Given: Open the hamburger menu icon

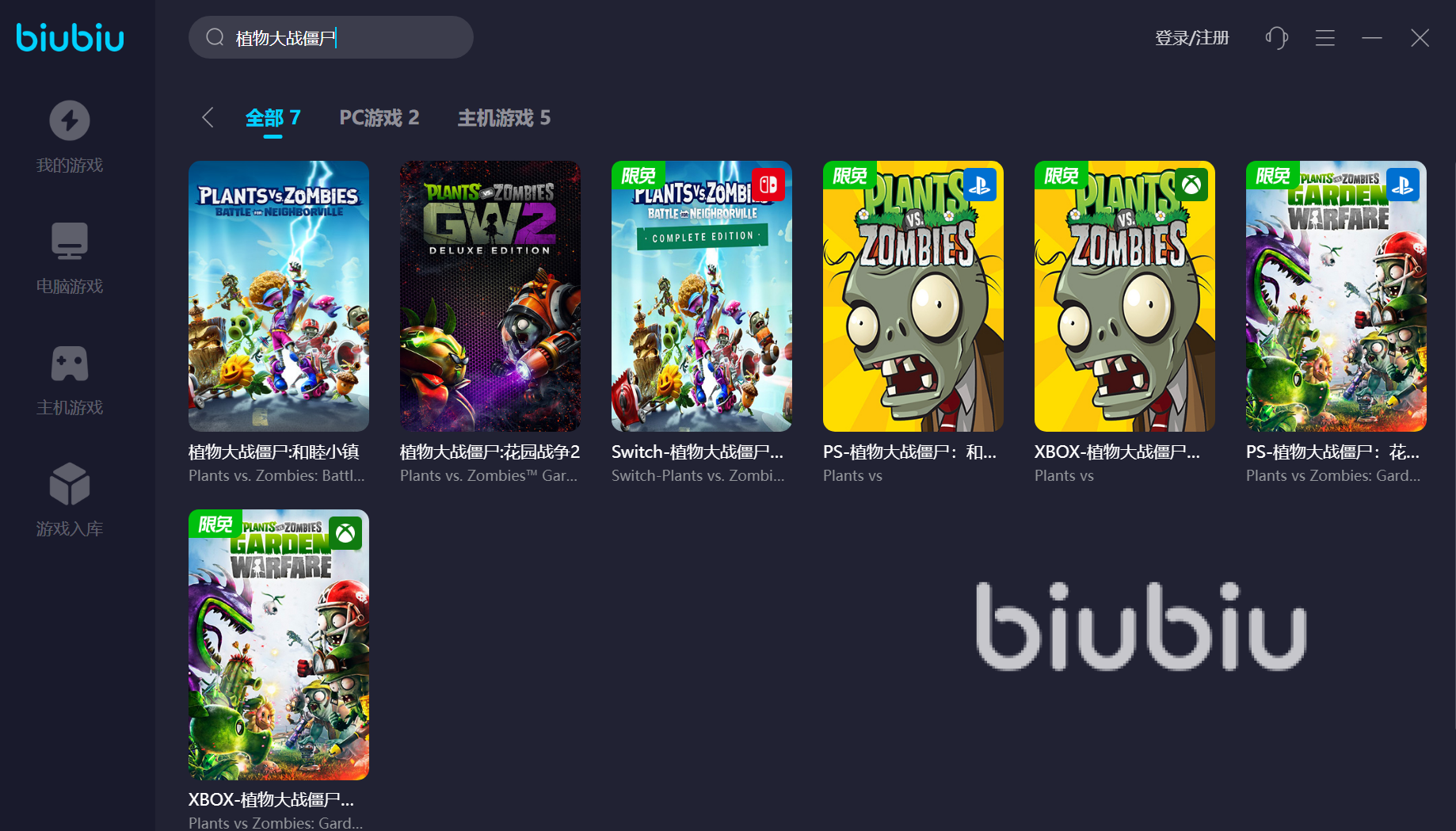Looking at the screenshot, I should point(1325,38).
